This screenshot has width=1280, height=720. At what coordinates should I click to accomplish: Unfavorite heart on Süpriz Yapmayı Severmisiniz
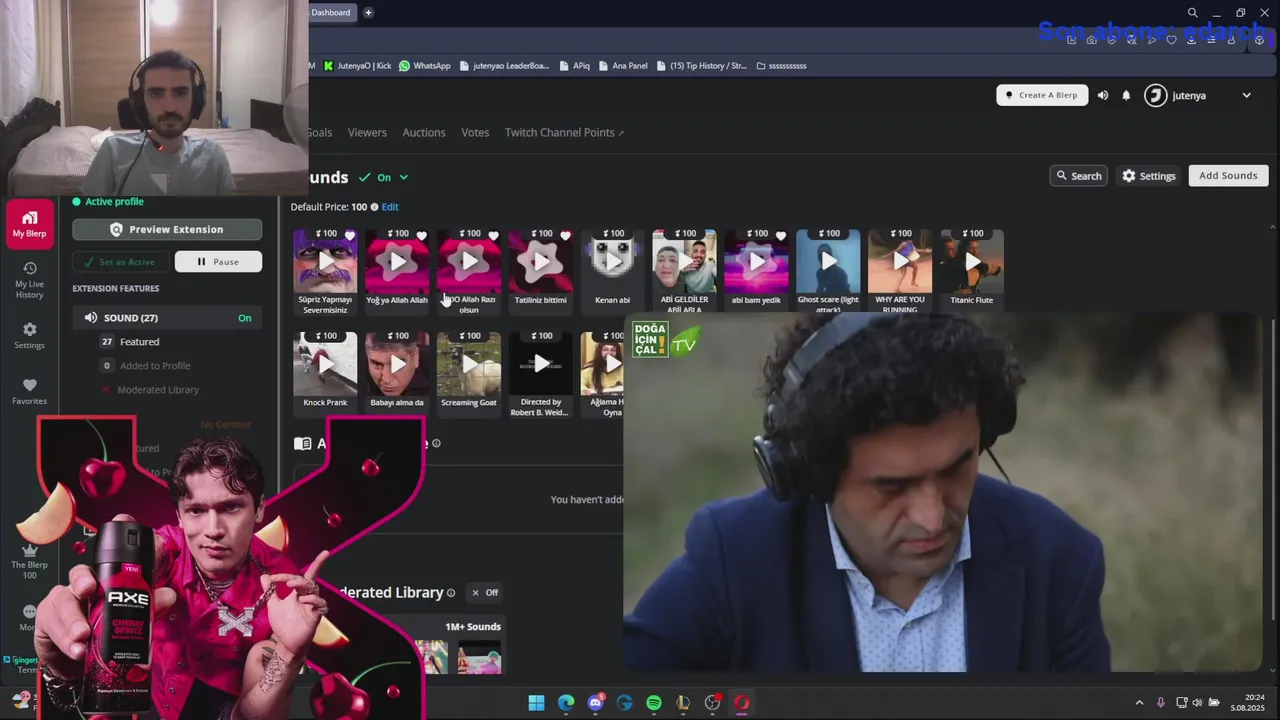tap(350, 236)
